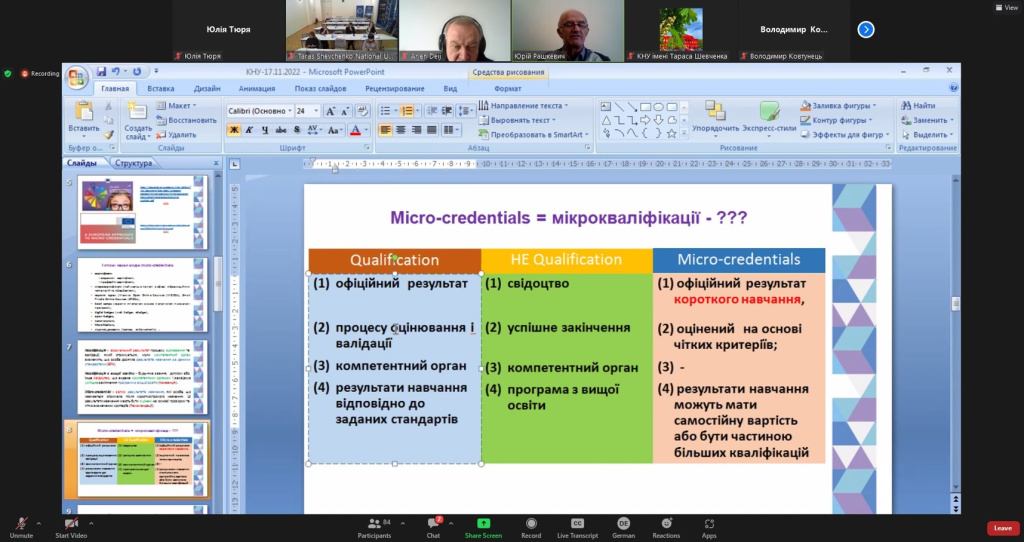The width and height of the screenshot is (1024, 542).
Task: Click the red Leave button in Zoom
Action: coord(1002,528)
